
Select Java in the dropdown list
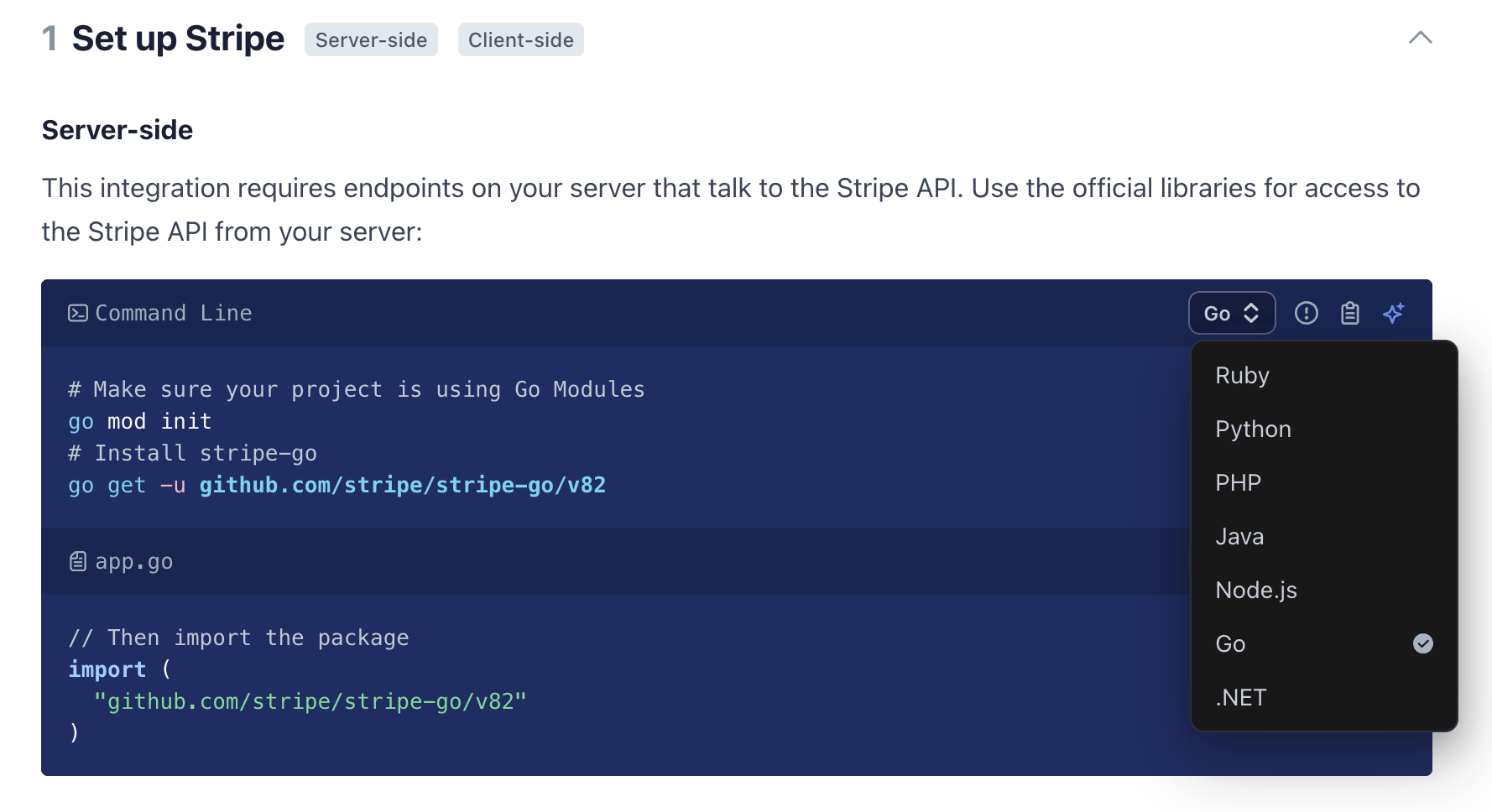1239,536
